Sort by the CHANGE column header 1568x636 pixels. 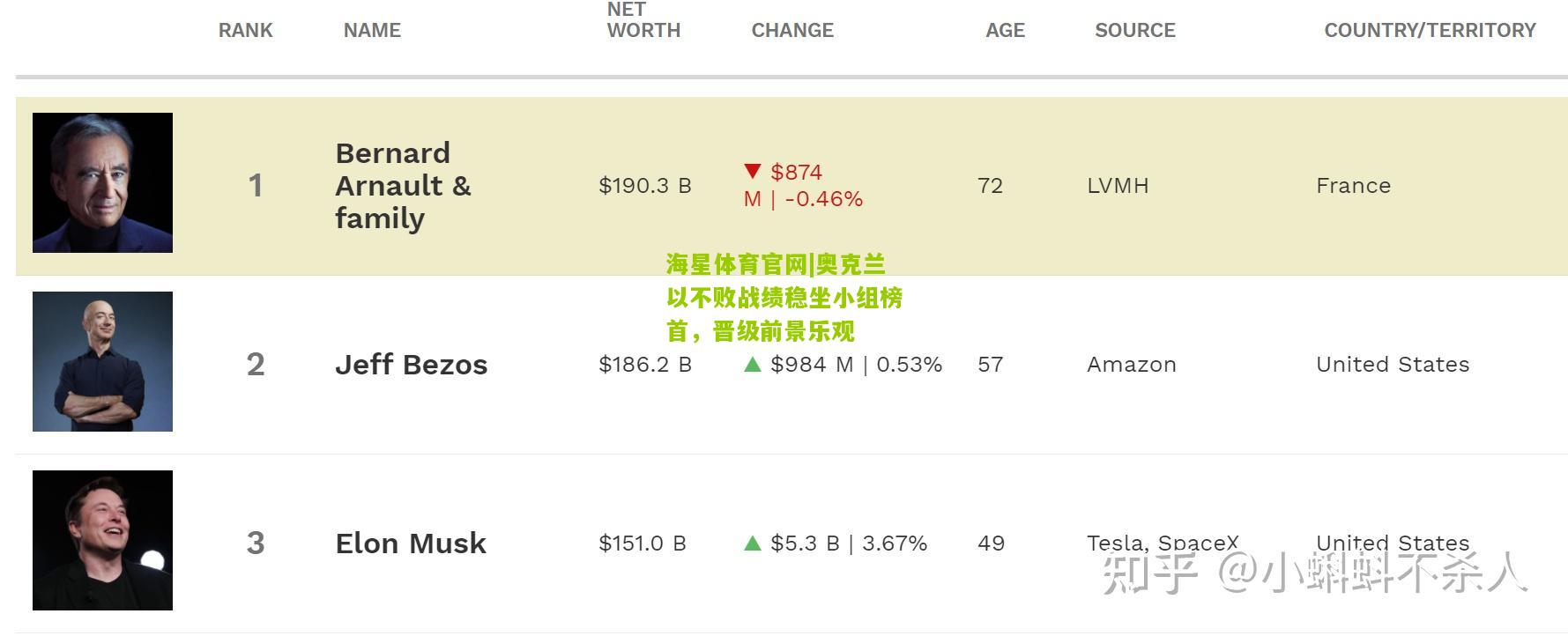tap(791, 30)
